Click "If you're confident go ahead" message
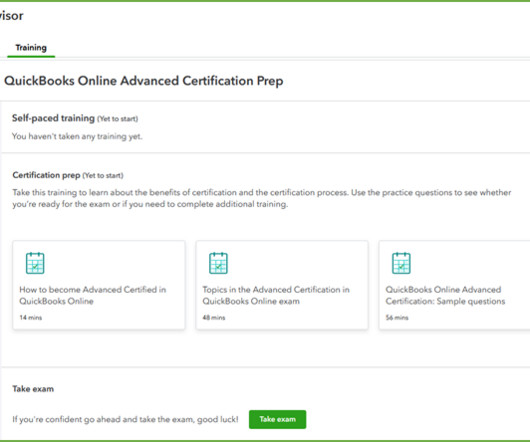This screenshot has width=530, height=442. pyautogui.click(x=125, y=419)
